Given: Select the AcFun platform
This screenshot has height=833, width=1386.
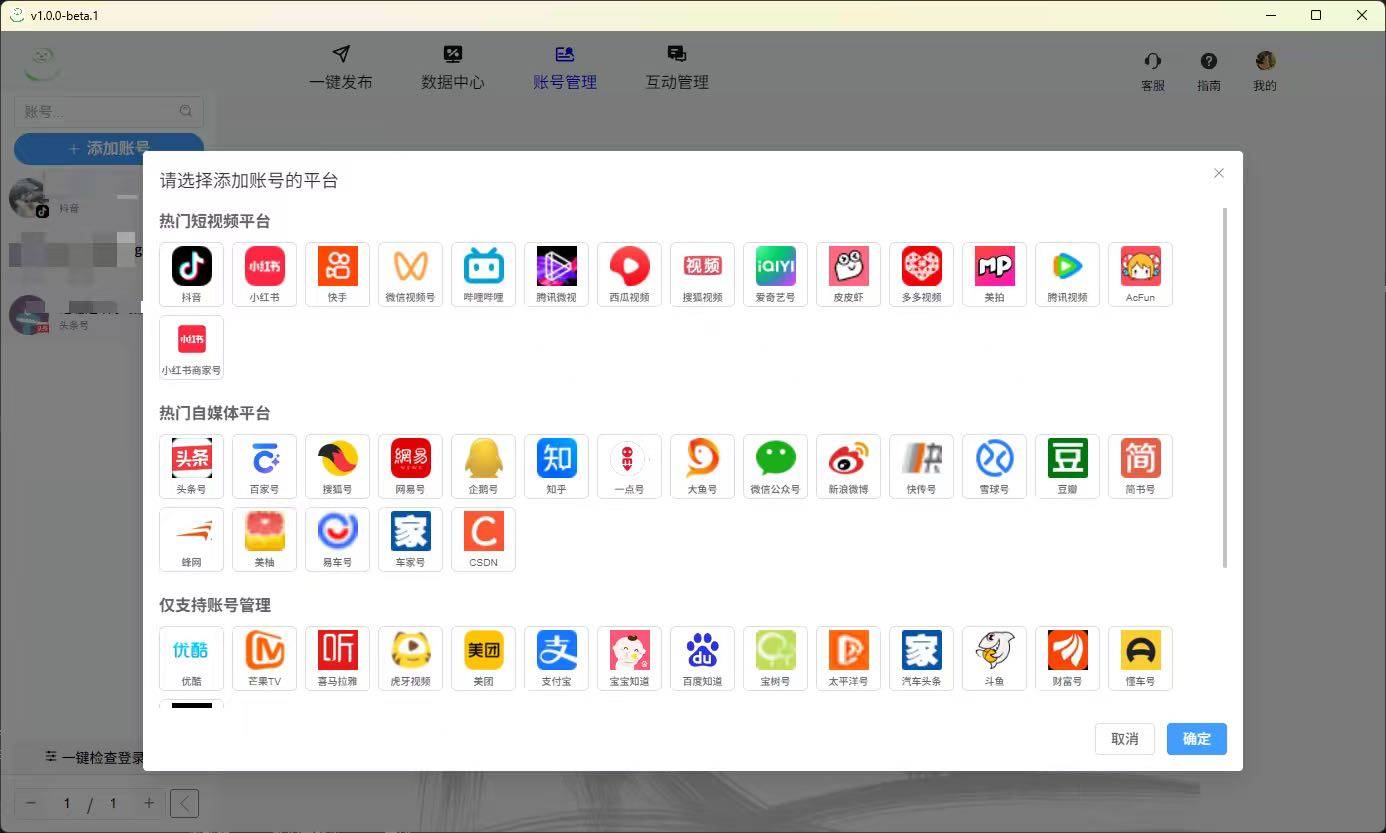Looking at the screenshot, I should point(1140,274).
